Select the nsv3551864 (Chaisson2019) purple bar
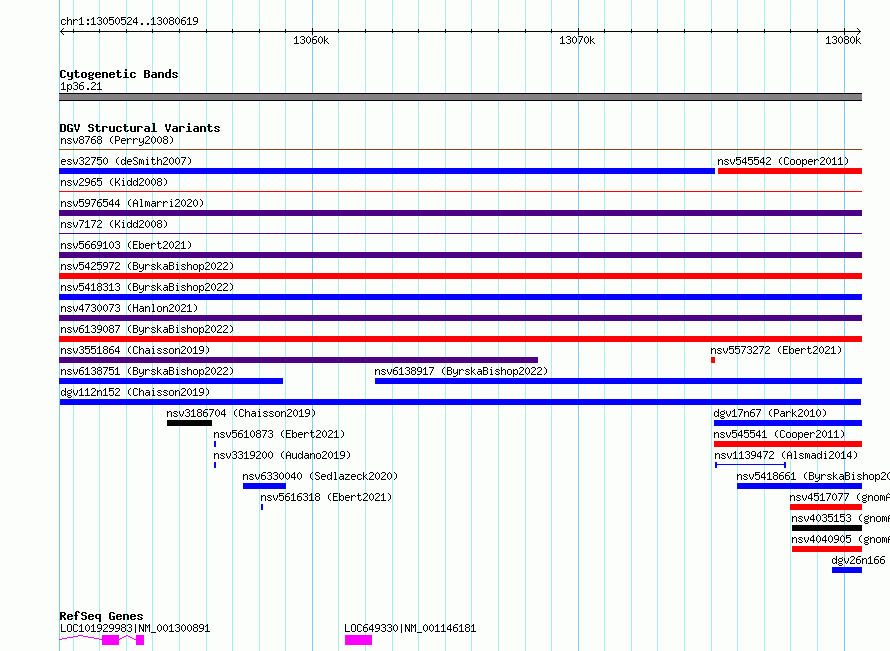This screenshot has width=890, height=651. click(x=299, y=360)
